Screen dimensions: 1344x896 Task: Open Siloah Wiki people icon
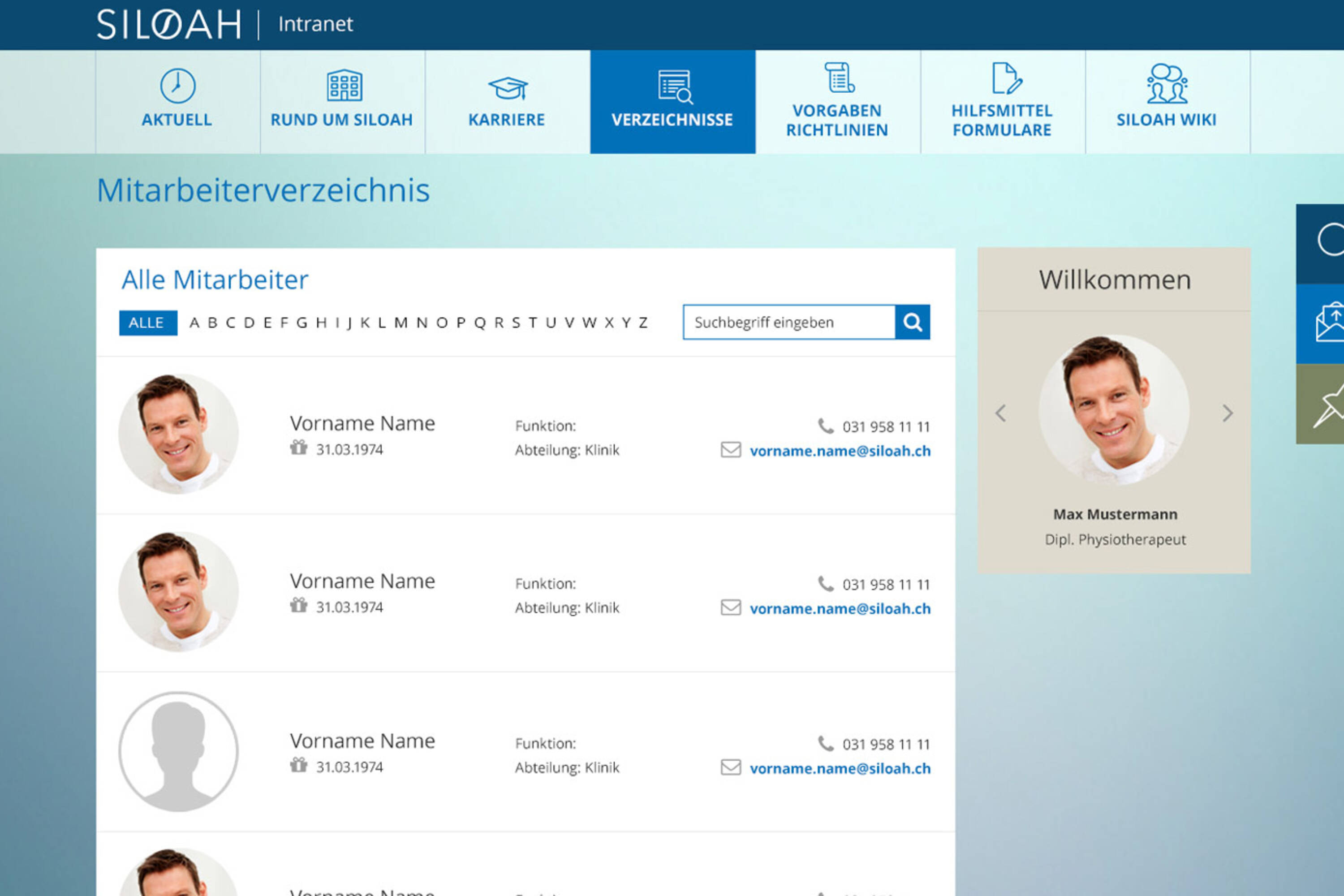coord(1167,84)
